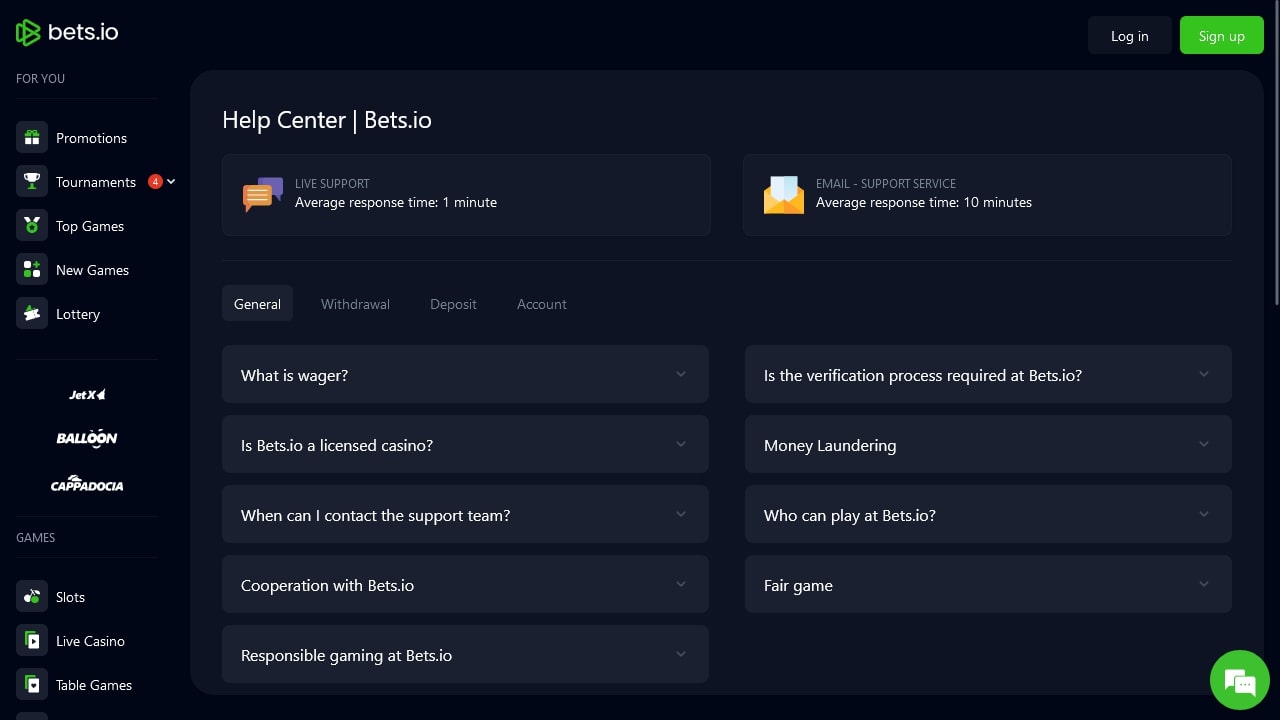Screen dimensions: 1280x720
Task: Expand the Tournaments submenu chevron
Action: 171,182
